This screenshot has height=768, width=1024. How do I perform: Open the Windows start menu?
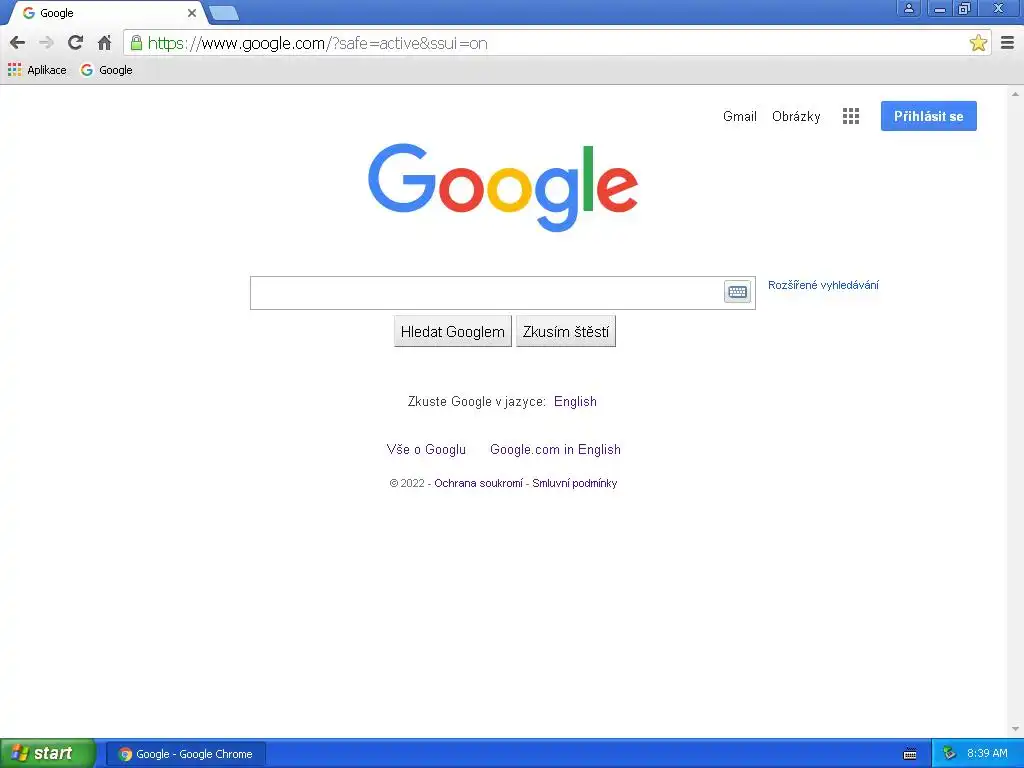point(48,753)
